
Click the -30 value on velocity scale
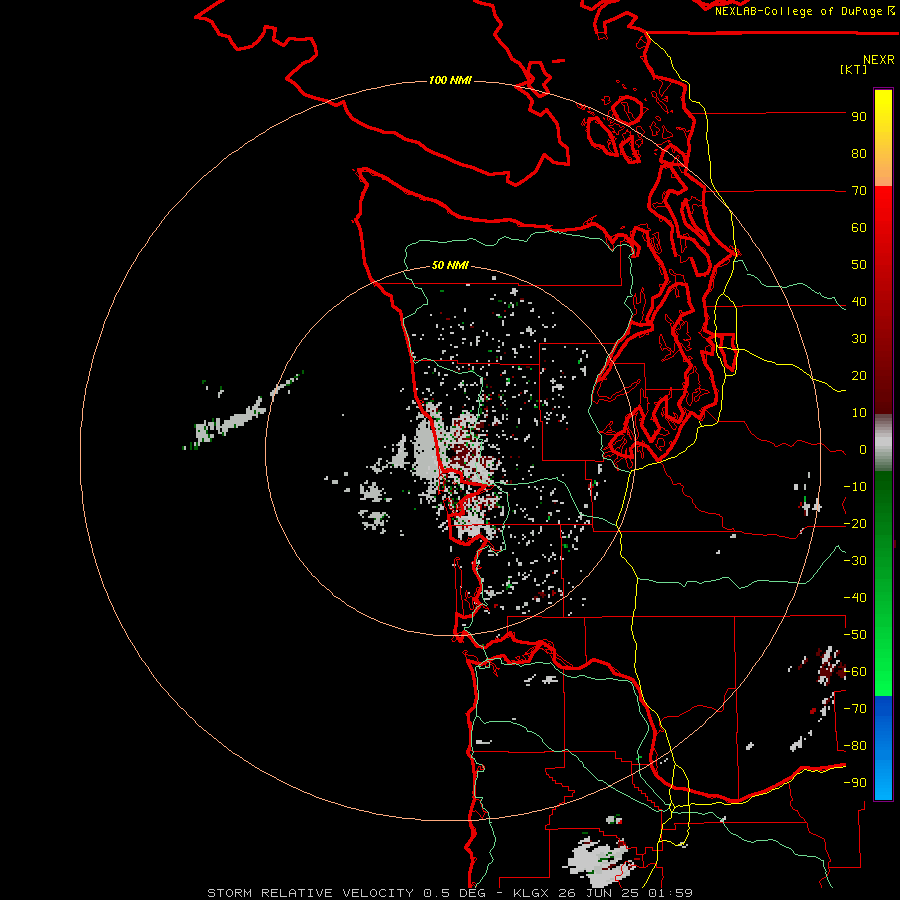855,561
